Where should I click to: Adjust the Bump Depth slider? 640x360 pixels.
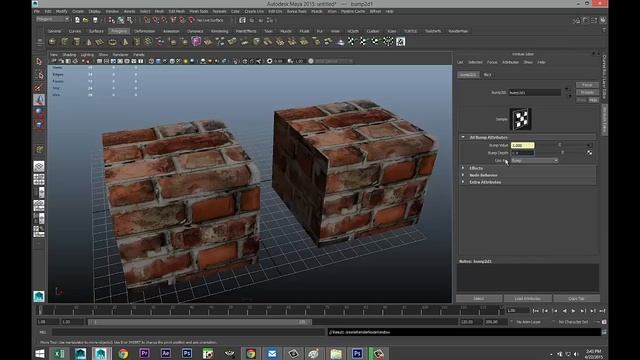[562, 153]
